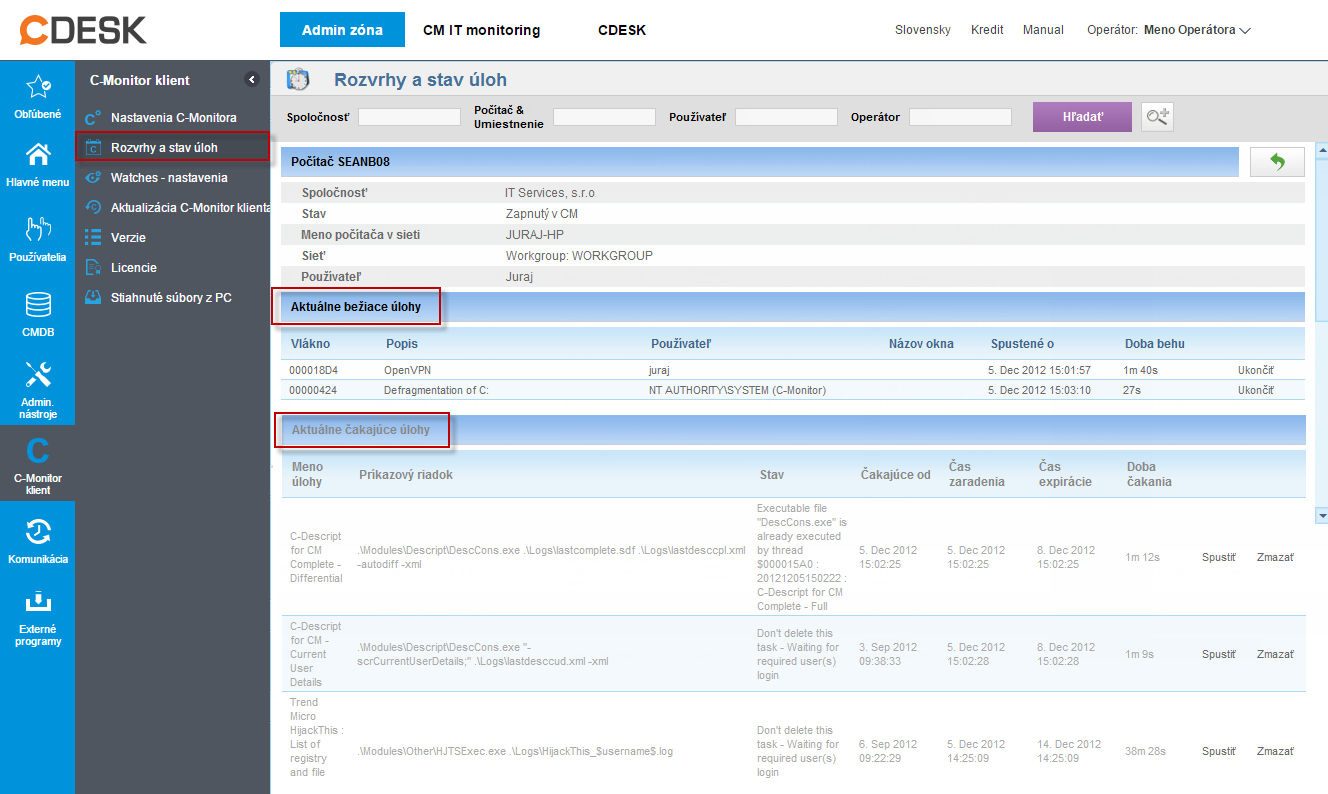The image size is (1328, 794).
Task: Collapse the C-Monitor klient panel arrow
Action: click(252, 80)
